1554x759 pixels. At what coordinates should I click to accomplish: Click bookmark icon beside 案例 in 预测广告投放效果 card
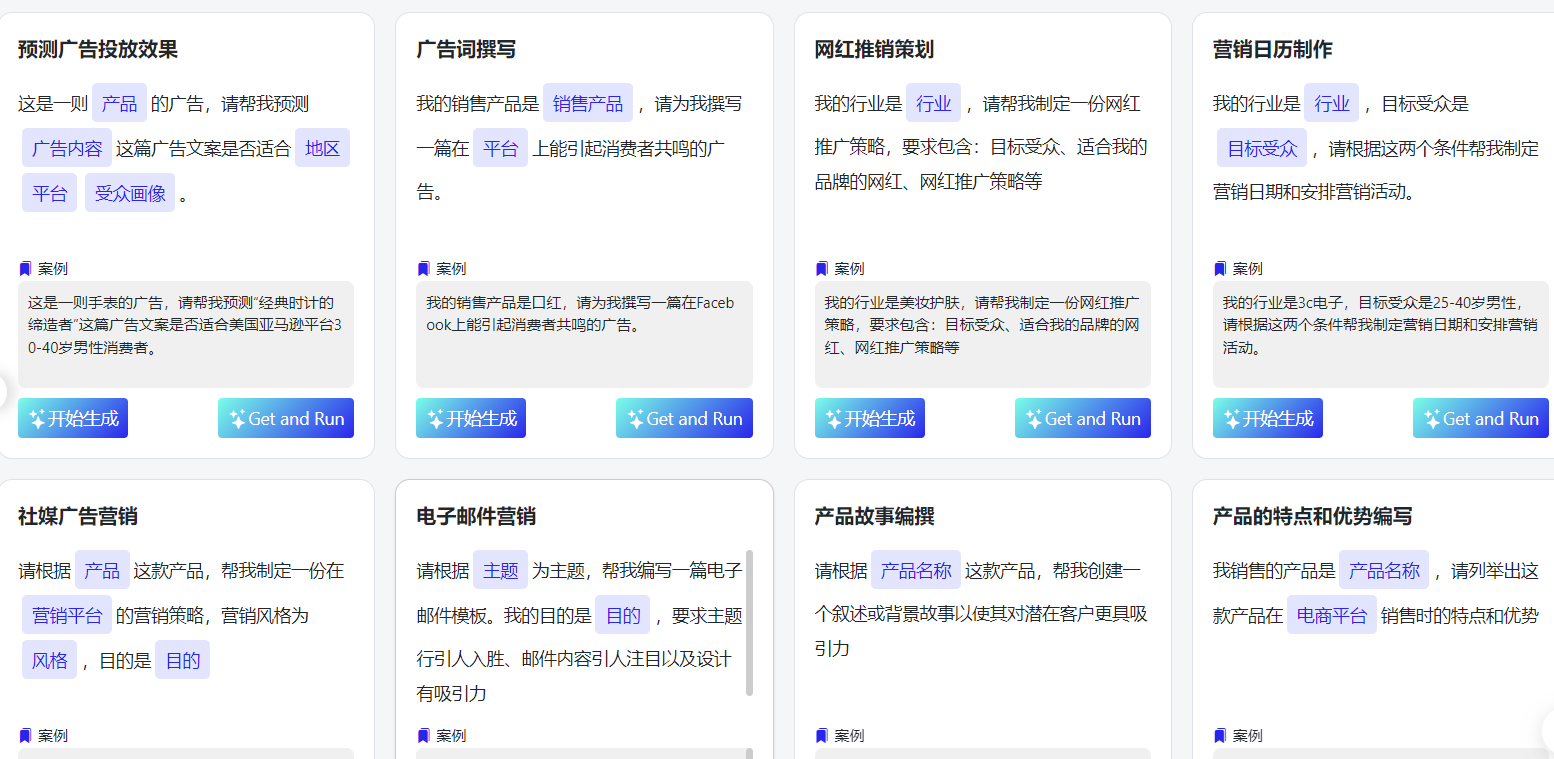pyautogui.click(x=25, y=269)
